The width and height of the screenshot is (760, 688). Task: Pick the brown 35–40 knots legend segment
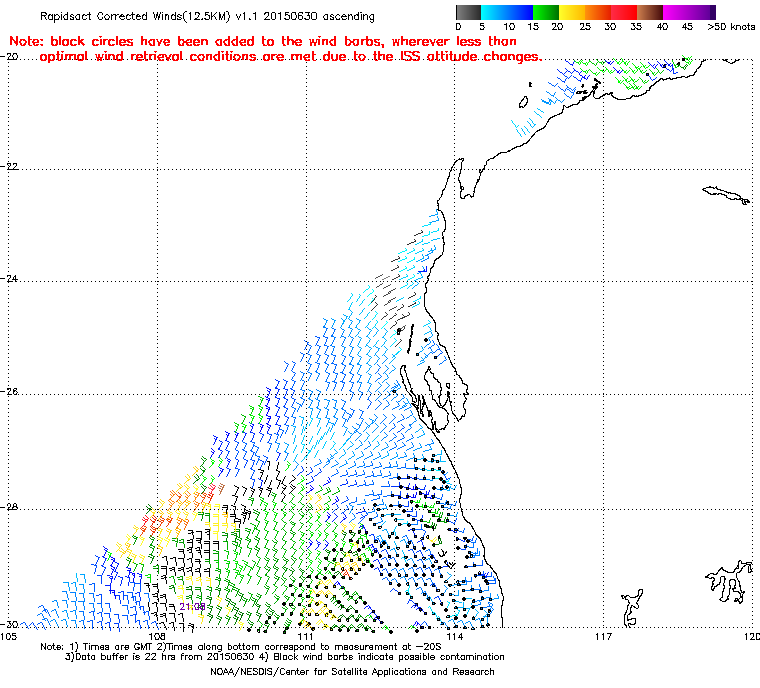tap(650, 12)
